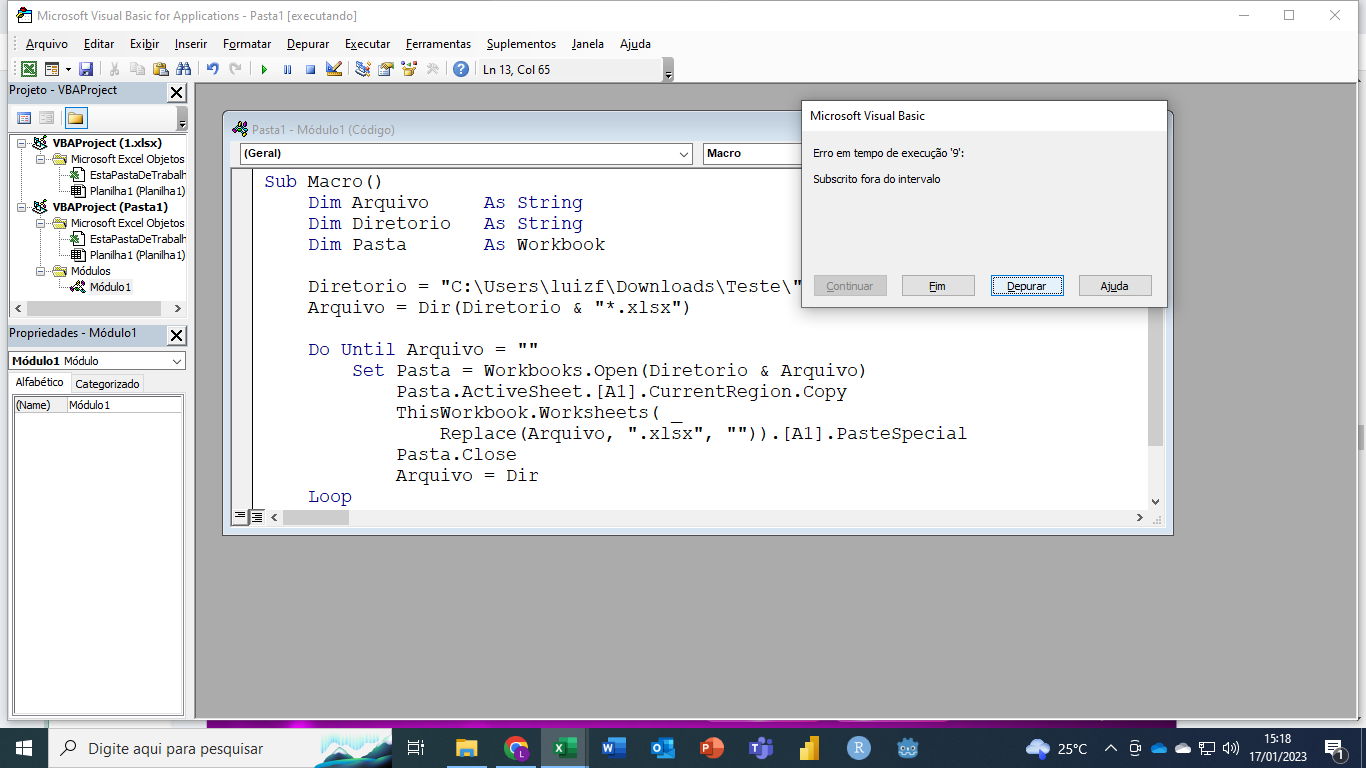Click the Toolbox icon in toolbar
The image size is (1366, 768).
coord(432,69)
